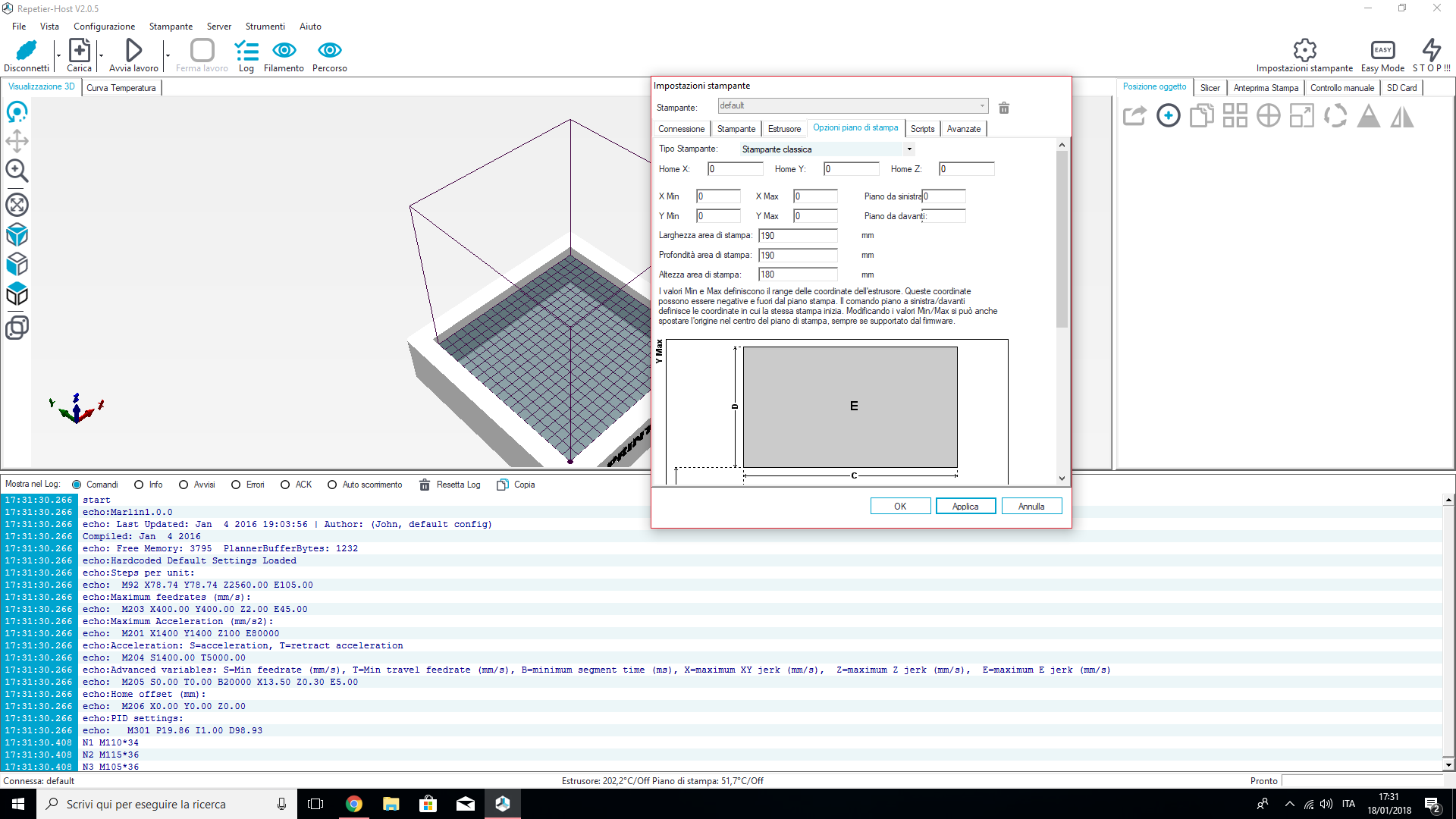
Task: Click the Larghezza area di stampa field
Action: pos(797,236)
